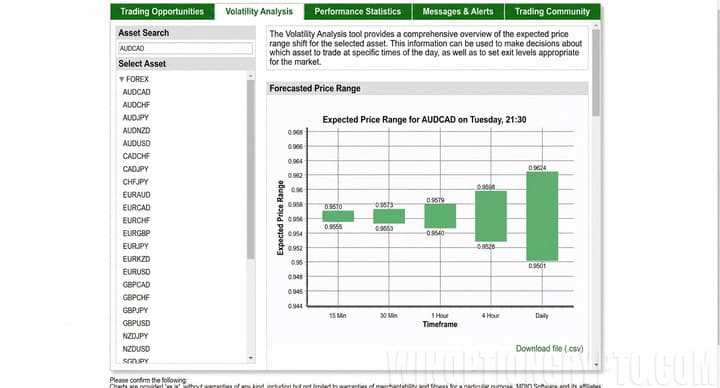Image resolution: width=720 pixels, height=388 pixels.
Task: Click the 30 Min price range bar
Action: tap(389, 216)
